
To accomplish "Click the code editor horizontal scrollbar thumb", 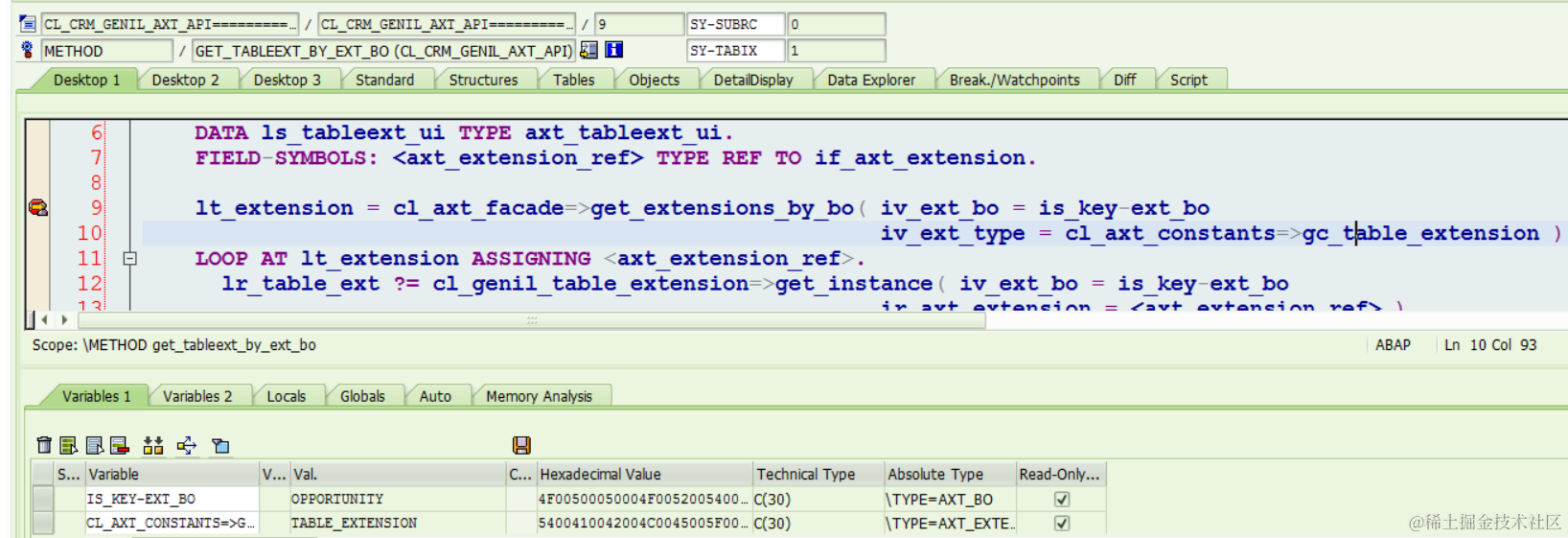I will pos(532,319).
